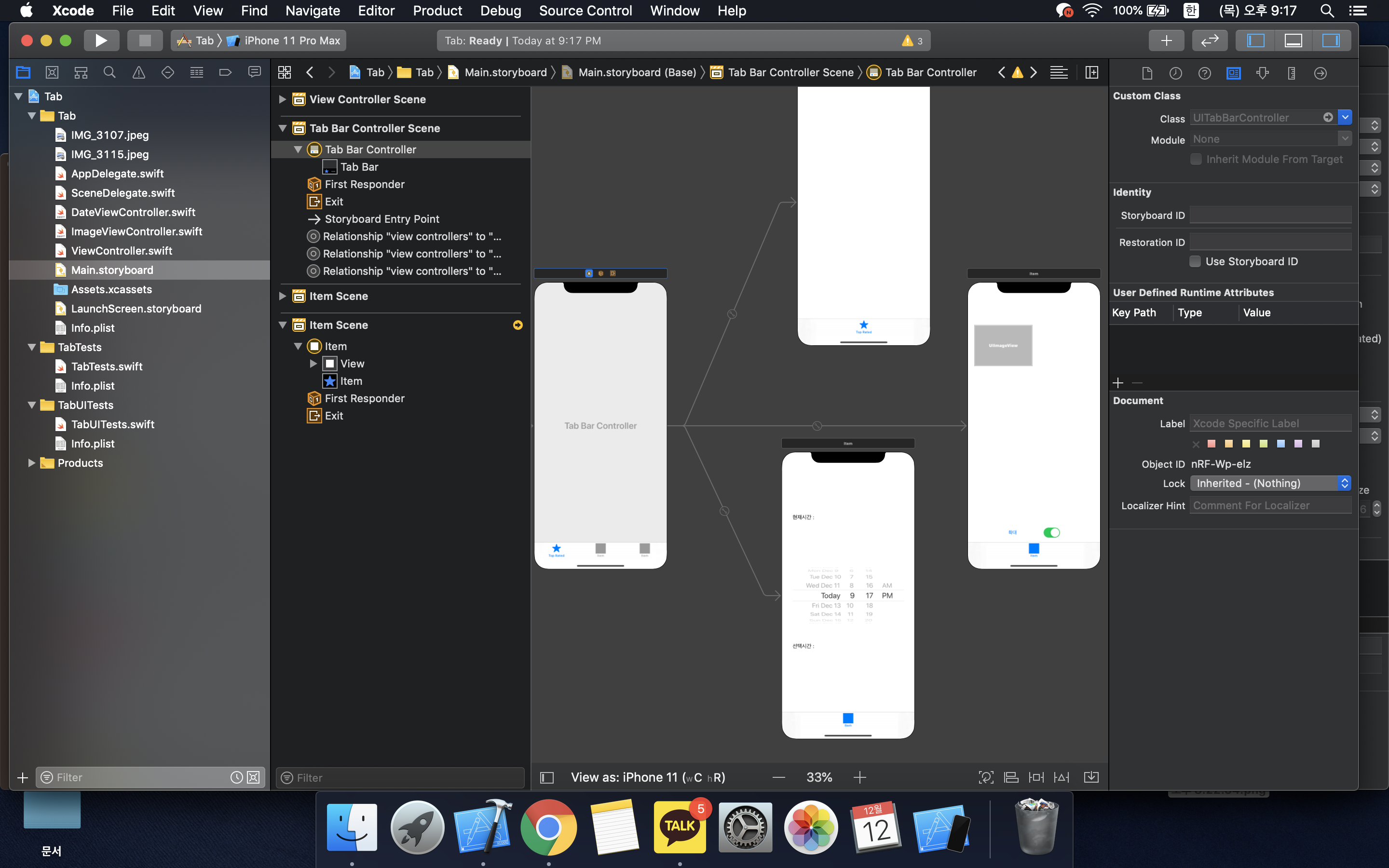Click the Storyboard ID text field

[x=1270, y=215]
